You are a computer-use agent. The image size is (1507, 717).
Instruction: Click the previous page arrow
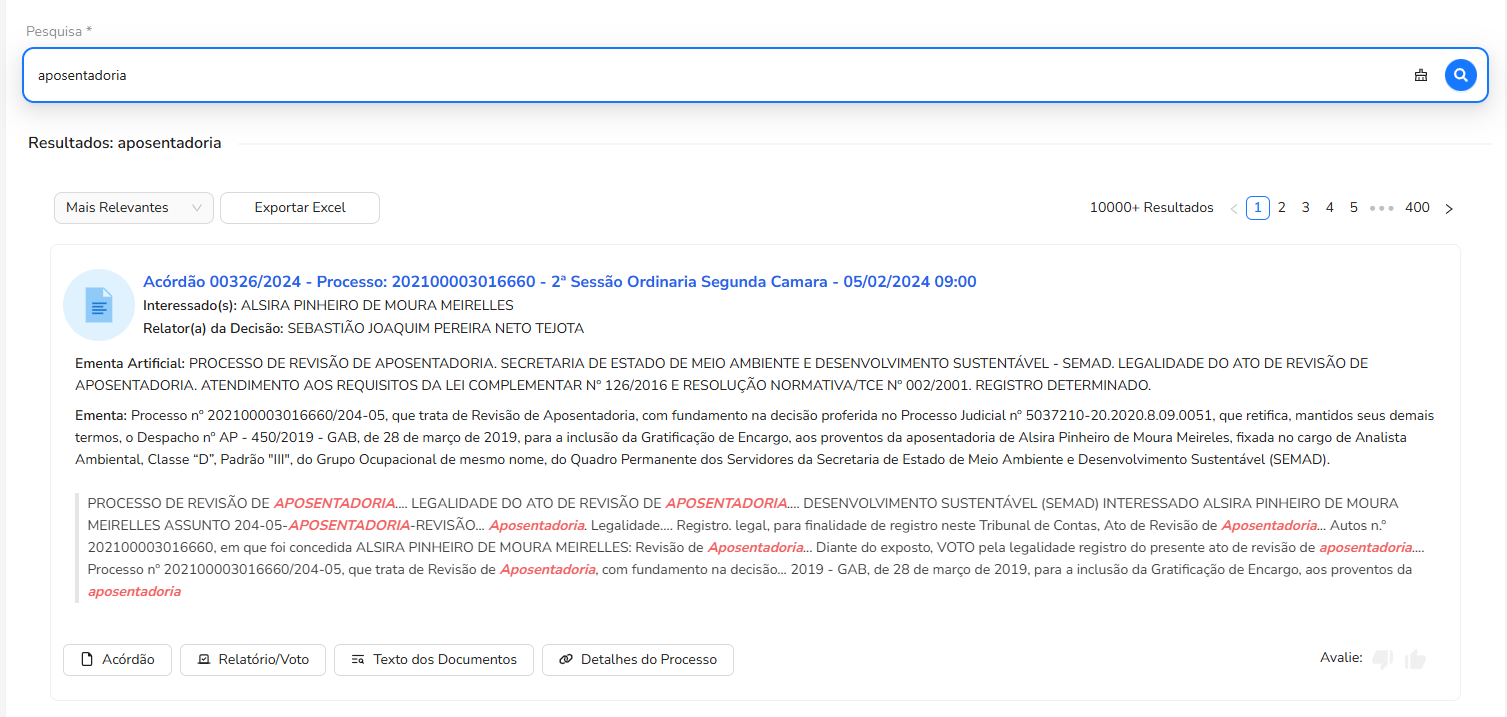point(1234,208)
